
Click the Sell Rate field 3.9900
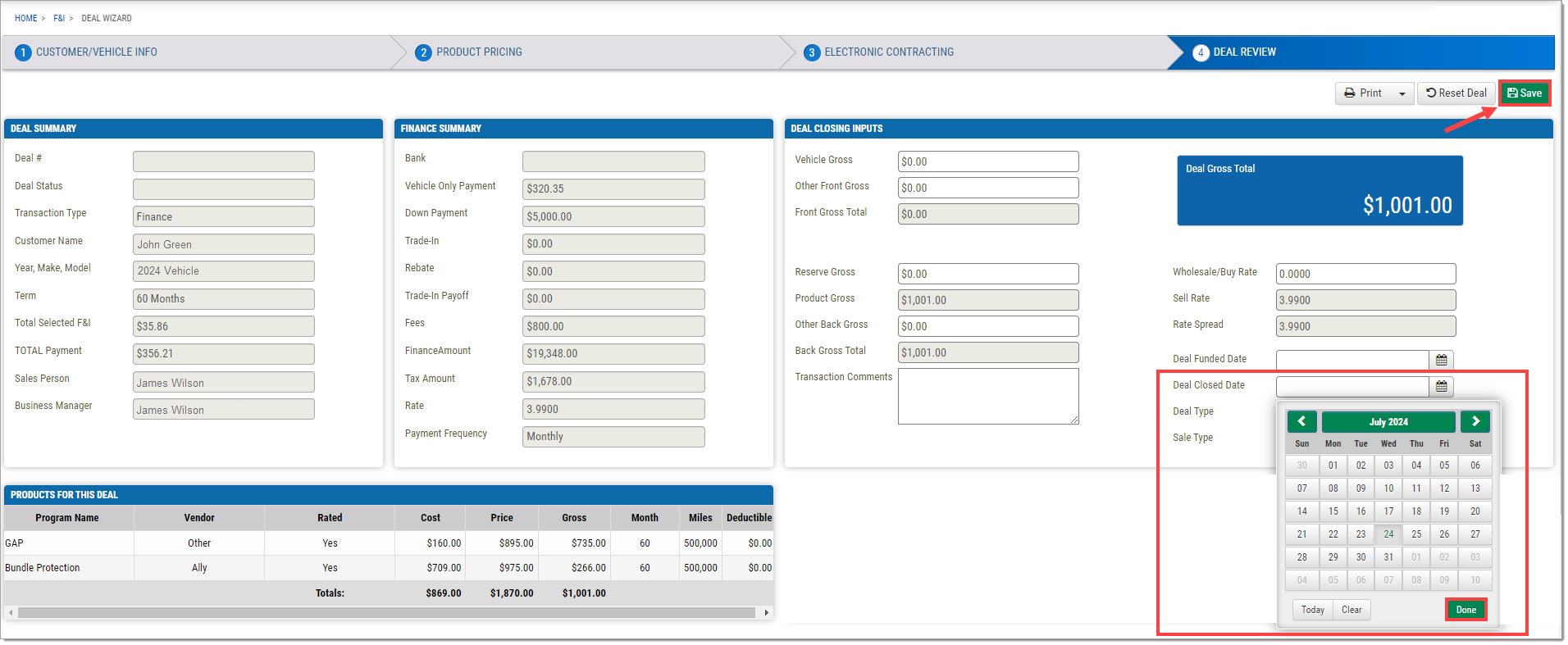click(x=1365, y=300)
